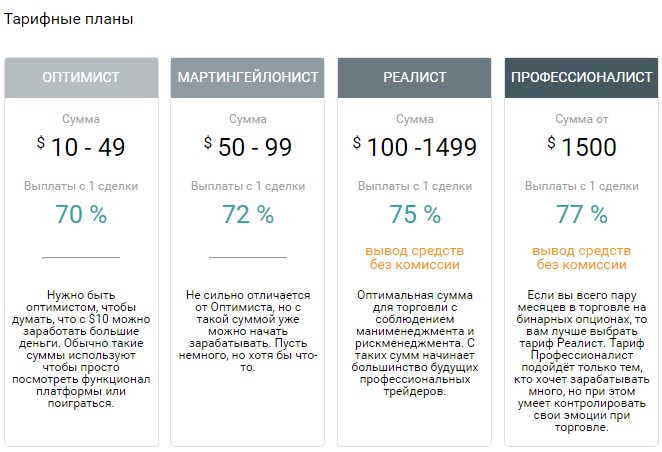The width and height of the screenshot is (662, 452).
Task: Choose the МАРТИНГЕЙЛОНИСТ plan header
Action: 248,77
